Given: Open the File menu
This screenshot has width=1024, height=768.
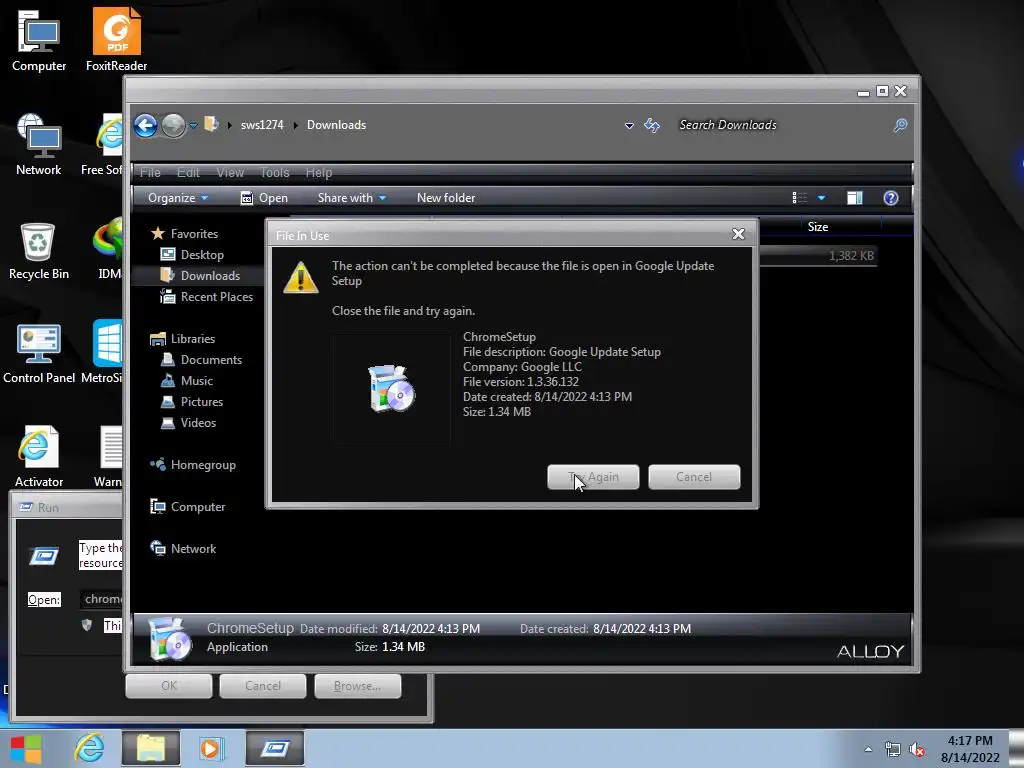Looking at the screenshot, I should point(150,173).
